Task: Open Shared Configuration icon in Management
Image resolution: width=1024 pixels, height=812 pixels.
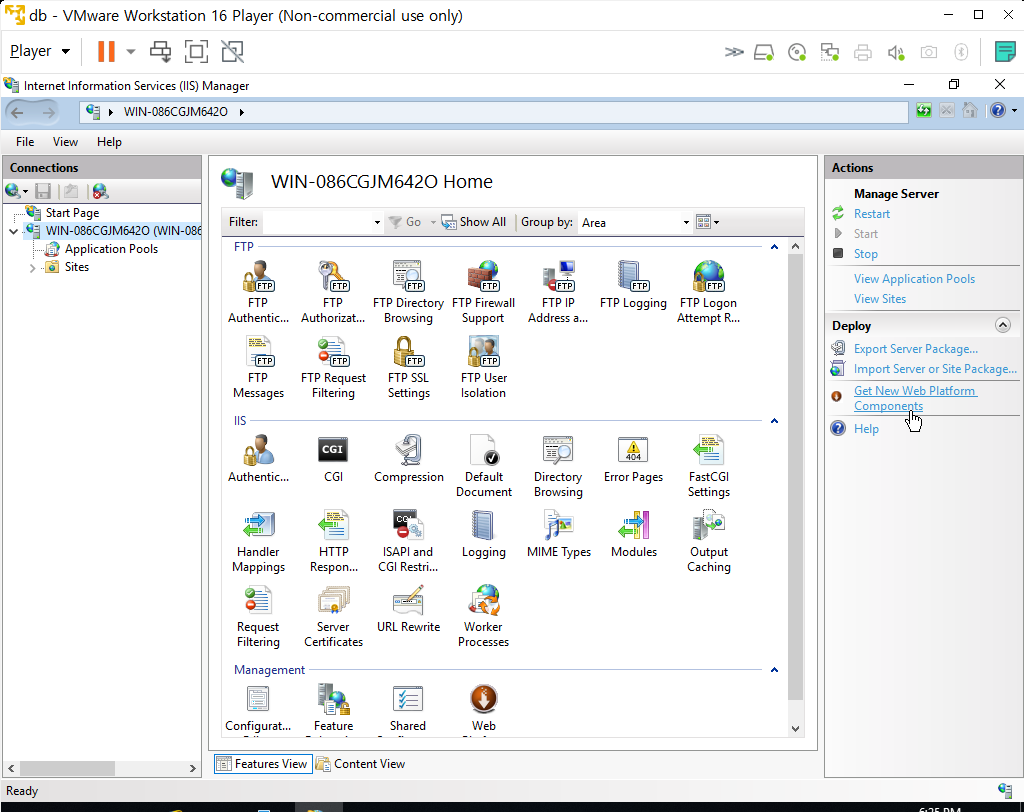Action: coord(408,709)
